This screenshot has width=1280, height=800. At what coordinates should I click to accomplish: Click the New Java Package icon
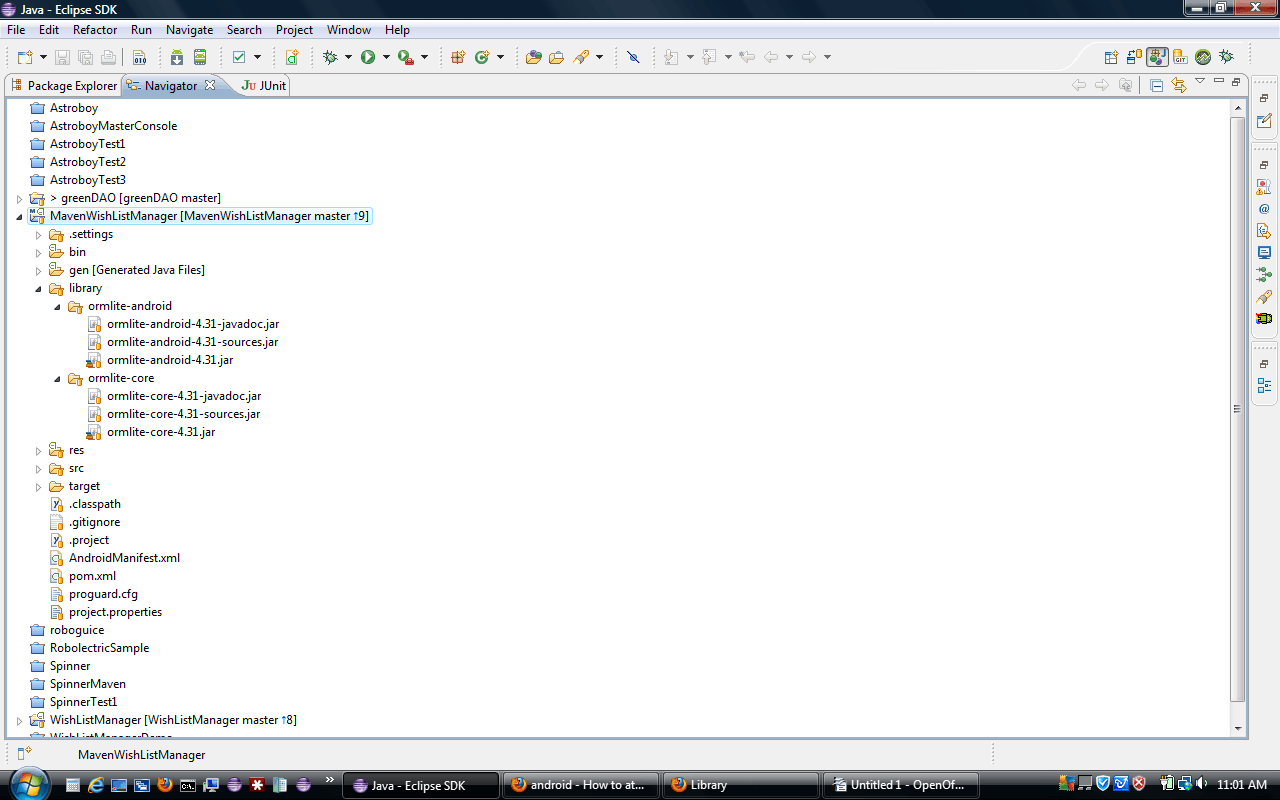(x=458, y=57)
